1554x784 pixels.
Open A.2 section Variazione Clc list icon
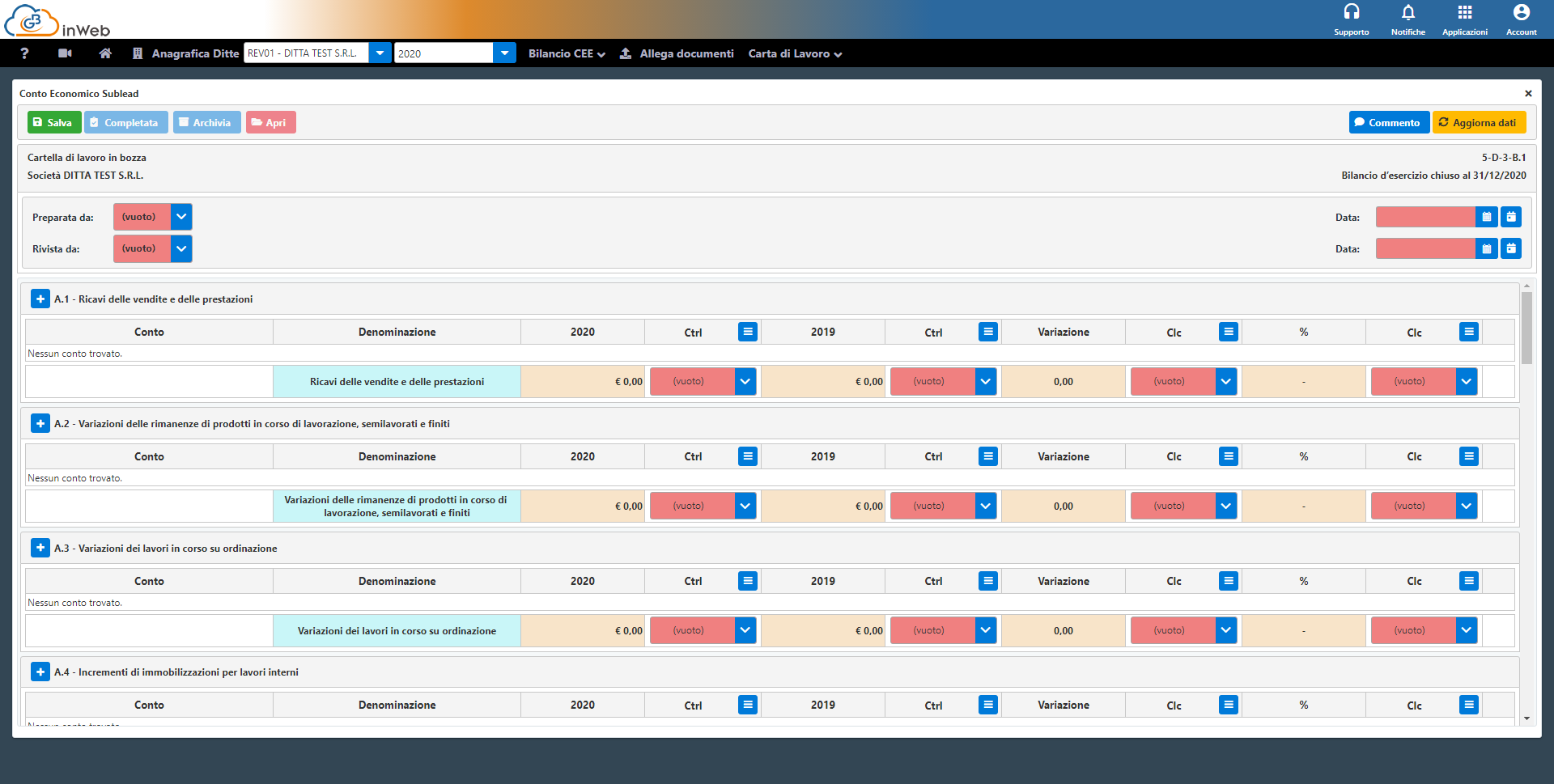point(1229,456)
